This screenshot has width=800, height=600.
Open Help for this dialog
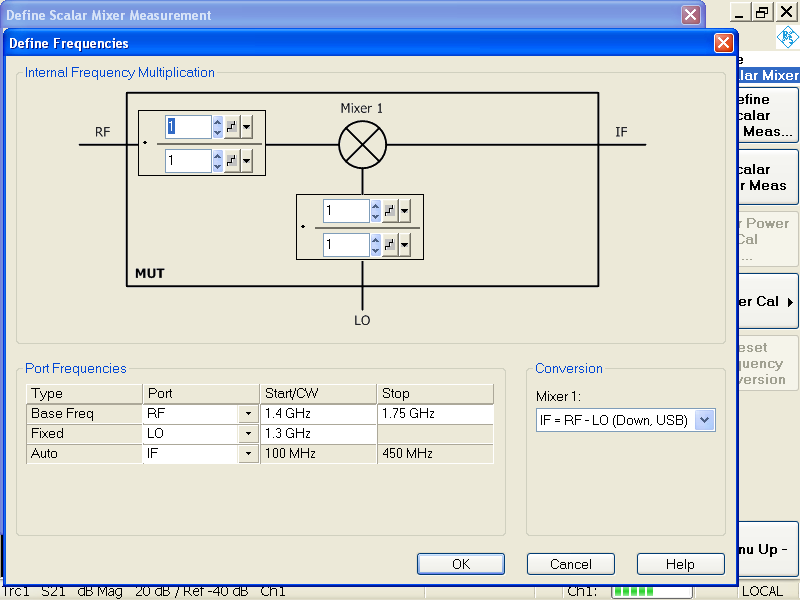click(680, 564)
